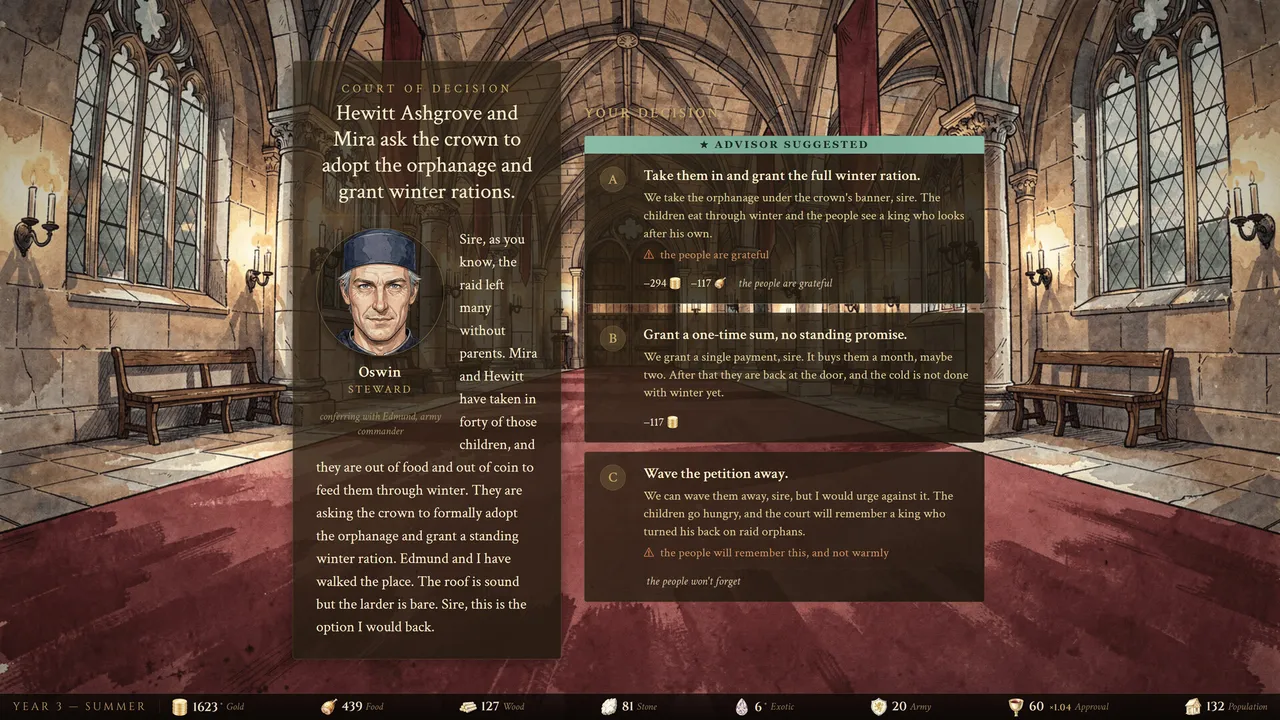This screenshot has width=1280, height=720.
Task: Click the 132 Population value
Action: pyautogui.click(x=1215, y=707)
